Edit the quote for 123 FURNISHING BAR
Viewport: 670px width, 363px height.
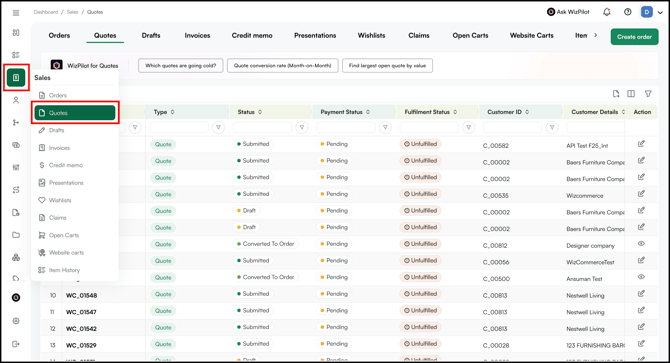(641, 343)
